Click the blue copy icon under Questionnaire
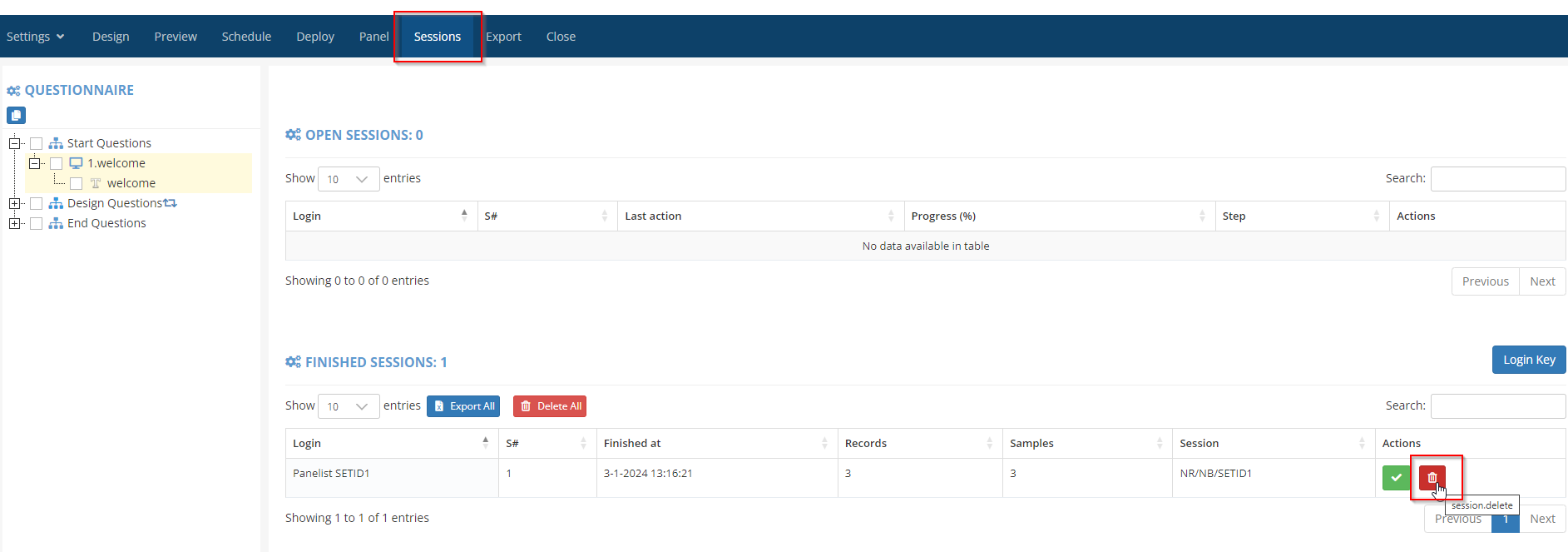 [16, 116]
